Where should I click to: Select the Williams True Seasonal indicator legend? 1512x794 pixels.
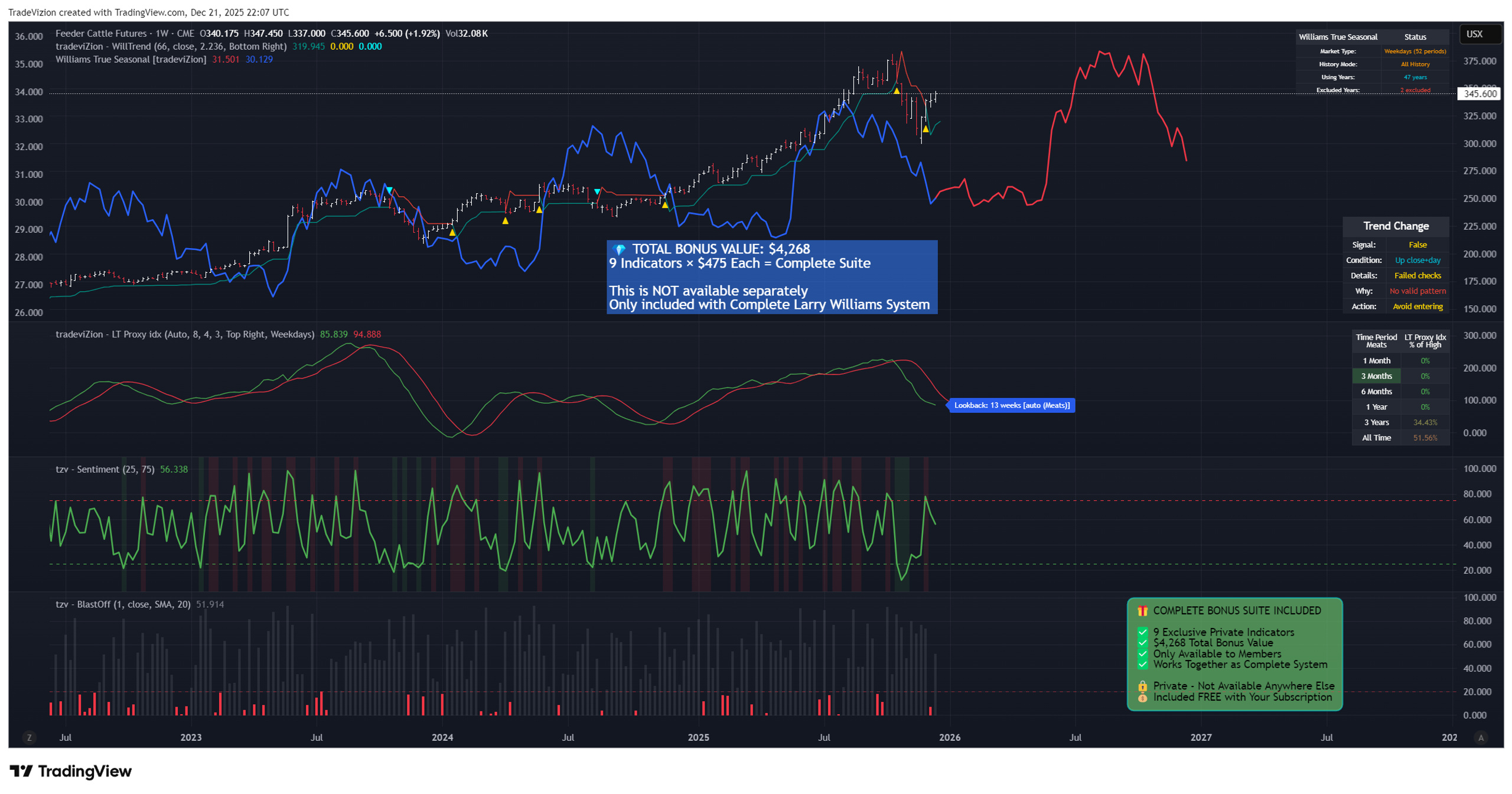pos(131,59)
